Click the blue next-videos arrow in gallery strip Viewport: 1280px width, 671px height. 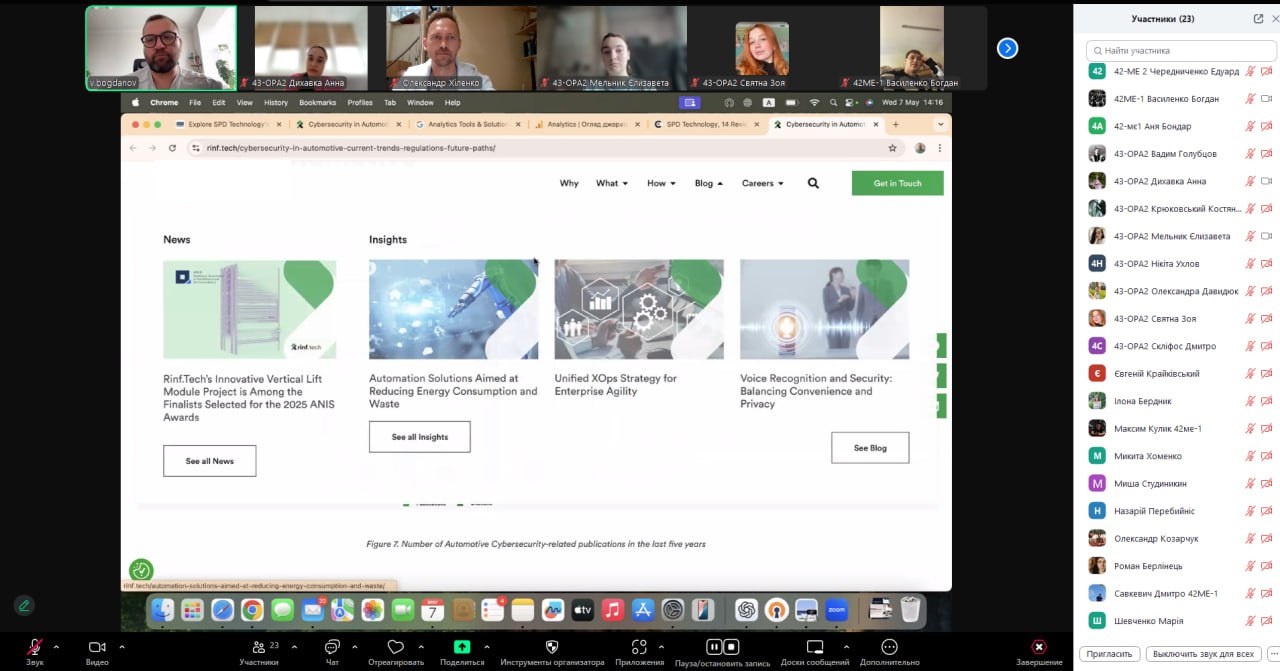1007,48
